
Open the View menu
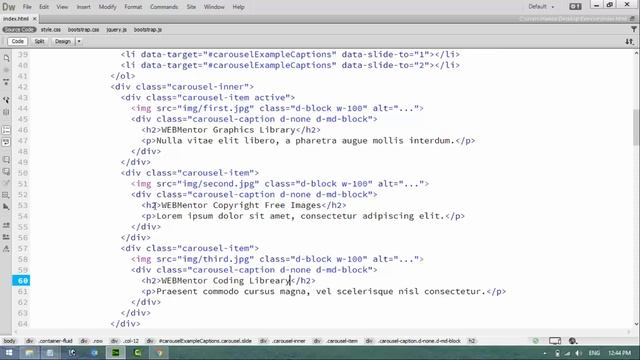(x=62, y=7)
